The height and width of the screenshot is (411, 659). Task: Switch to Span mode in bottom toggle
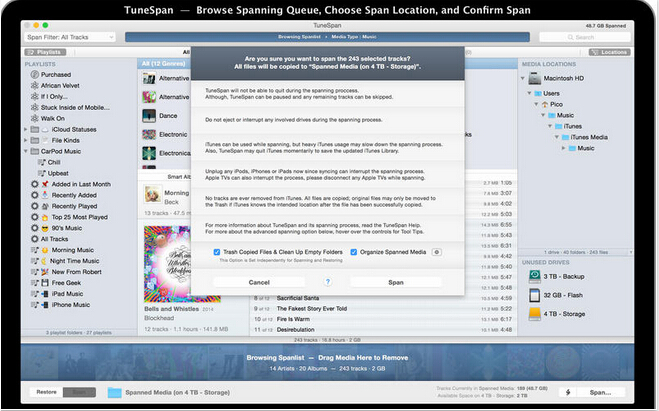point(79,392)
